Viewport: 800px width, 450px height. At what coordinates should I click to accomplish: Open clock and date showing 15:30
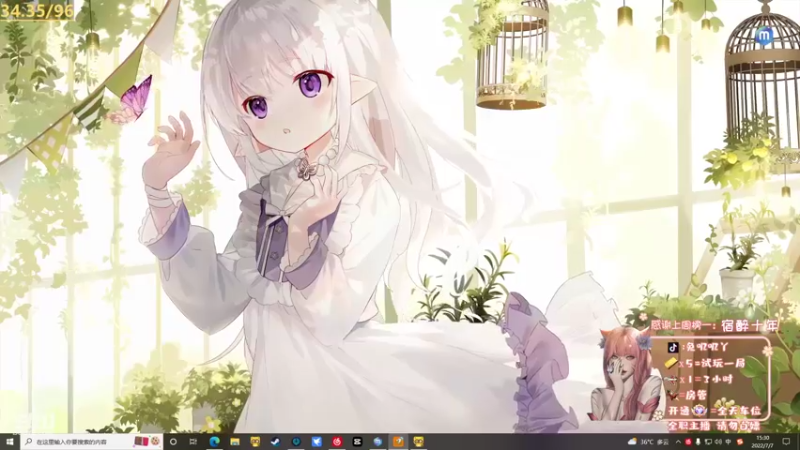[762, 442]
